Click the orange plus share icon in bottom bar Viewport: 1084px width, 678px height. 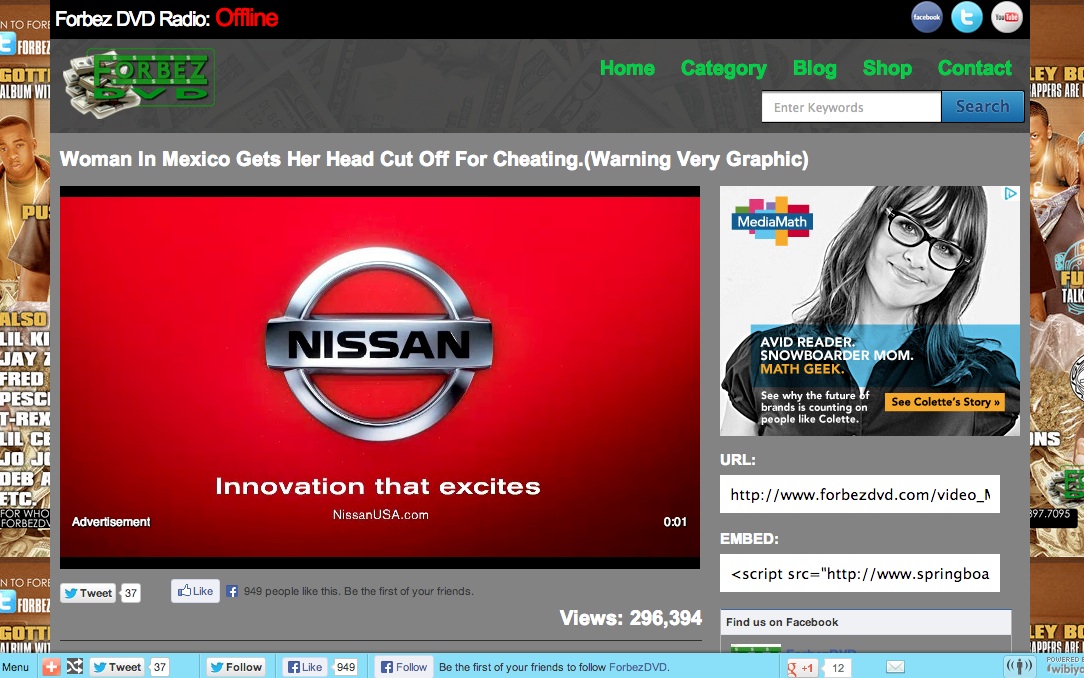pyautogui.click(x=51, y=667)
